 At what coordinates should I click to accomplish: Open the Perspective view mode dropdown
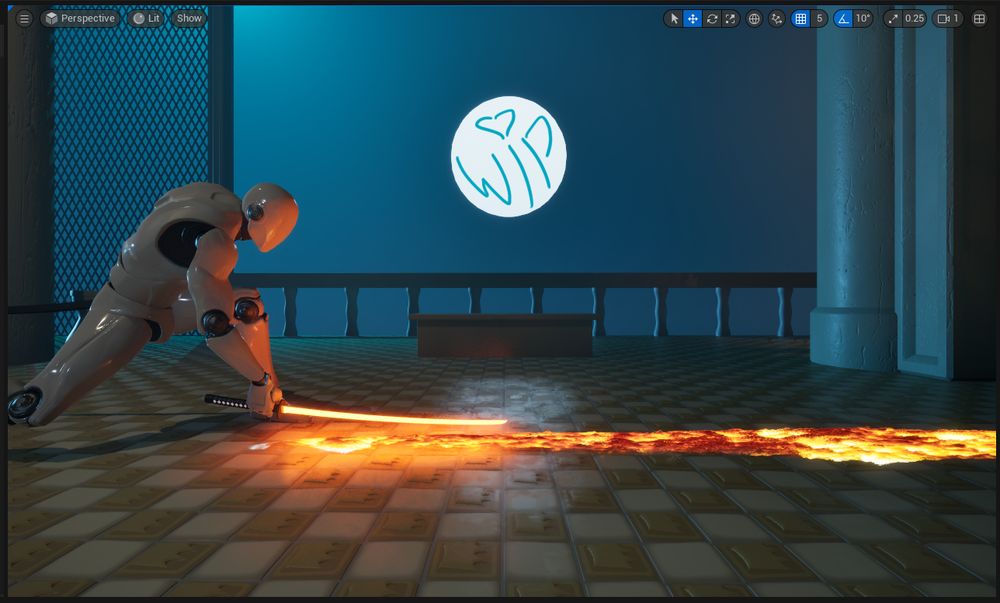(x=80, y=18)
